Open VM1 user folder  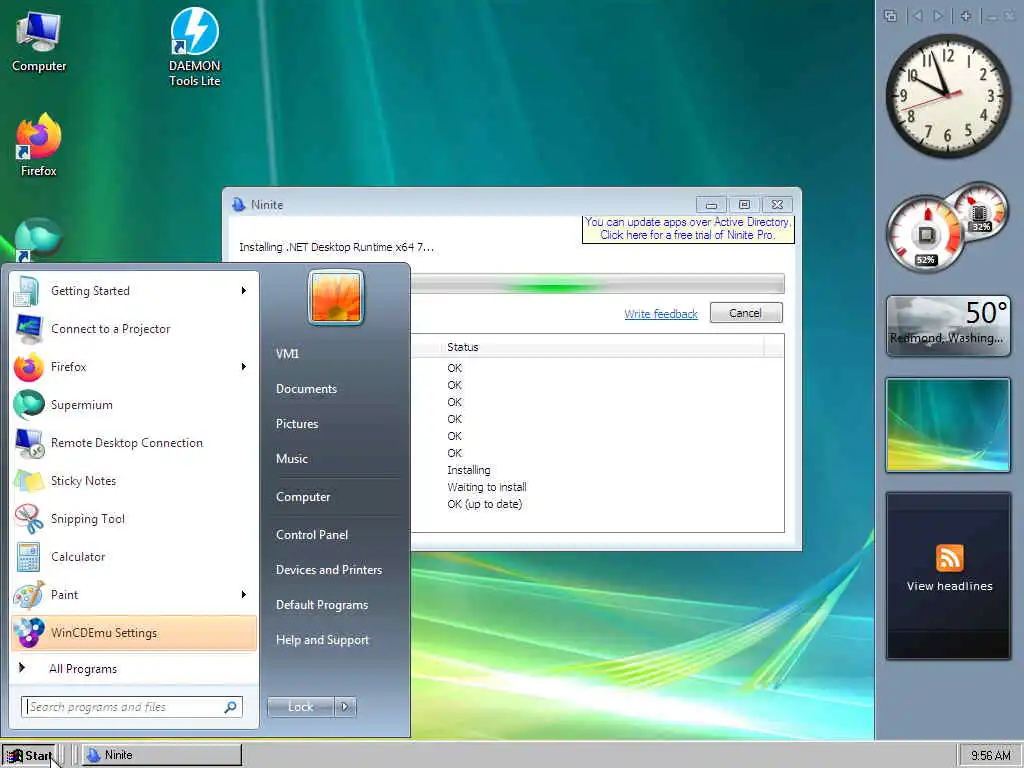point(287,353)
